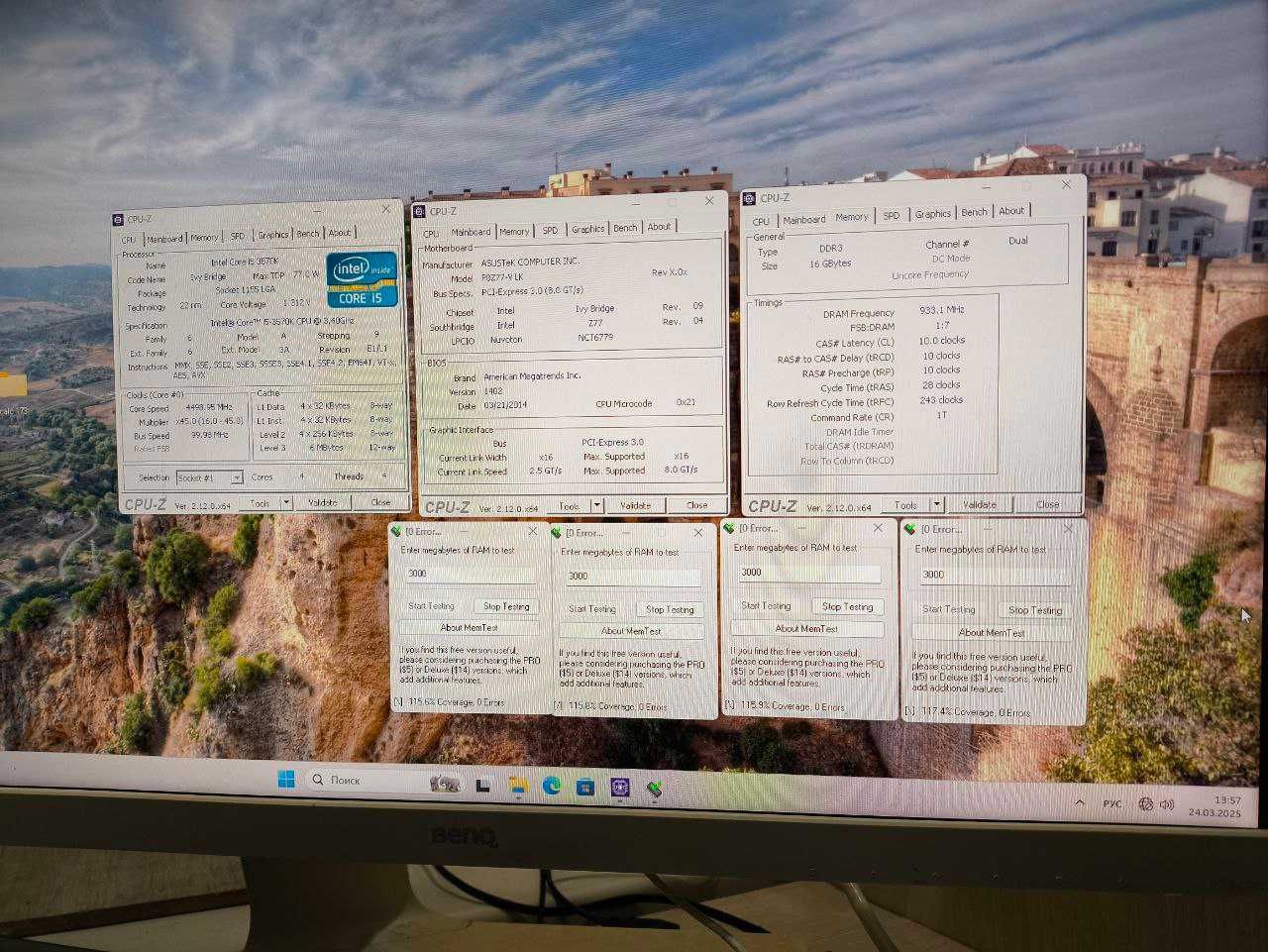1268x952 pixels.
Task: Click the Core Speed value 4498.95 MHz
Action: click(x=208, y=407)
